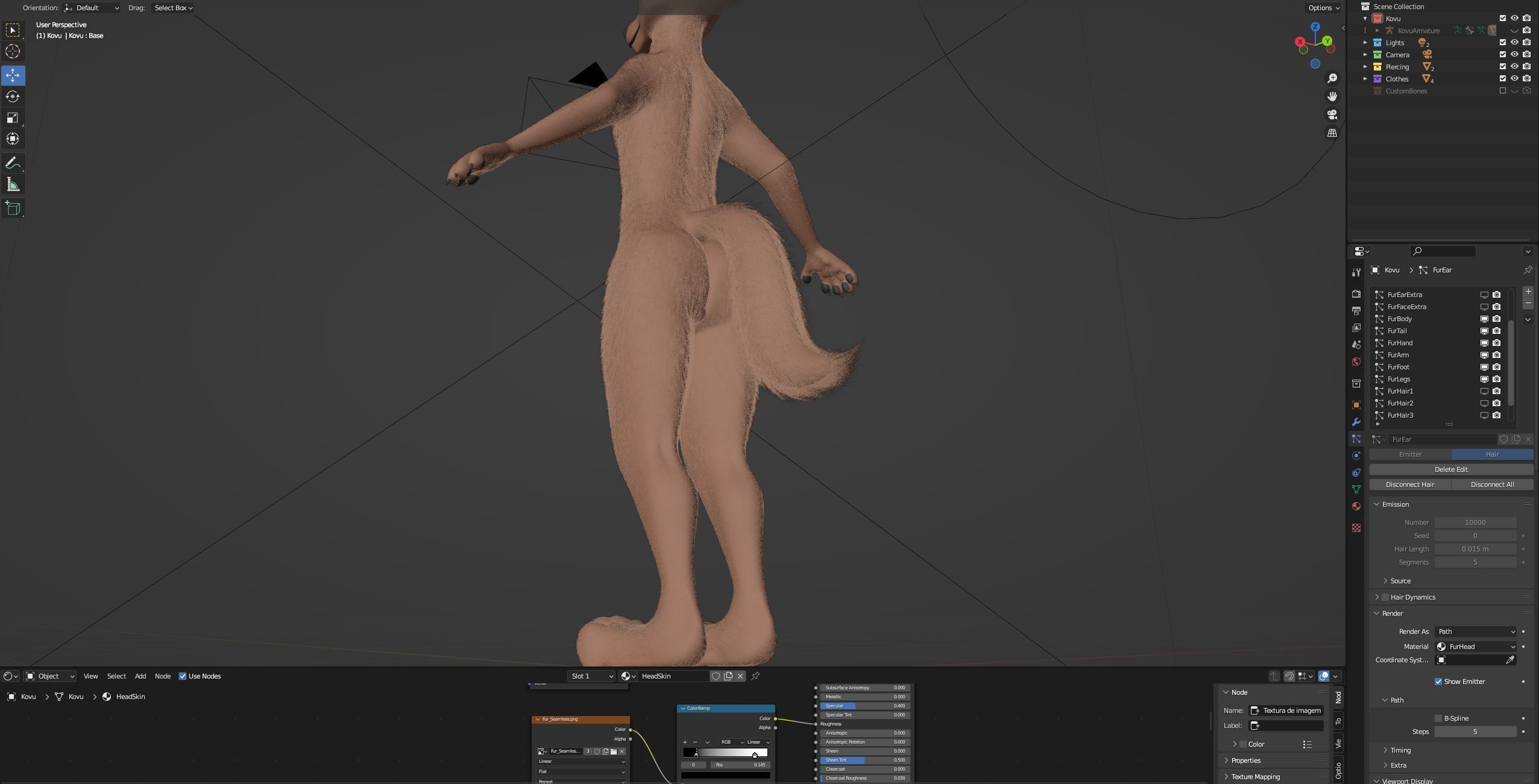This screenshot has width=1539, height=784.
Task: Open the Output properties tab
Action: pos(1356,311)
